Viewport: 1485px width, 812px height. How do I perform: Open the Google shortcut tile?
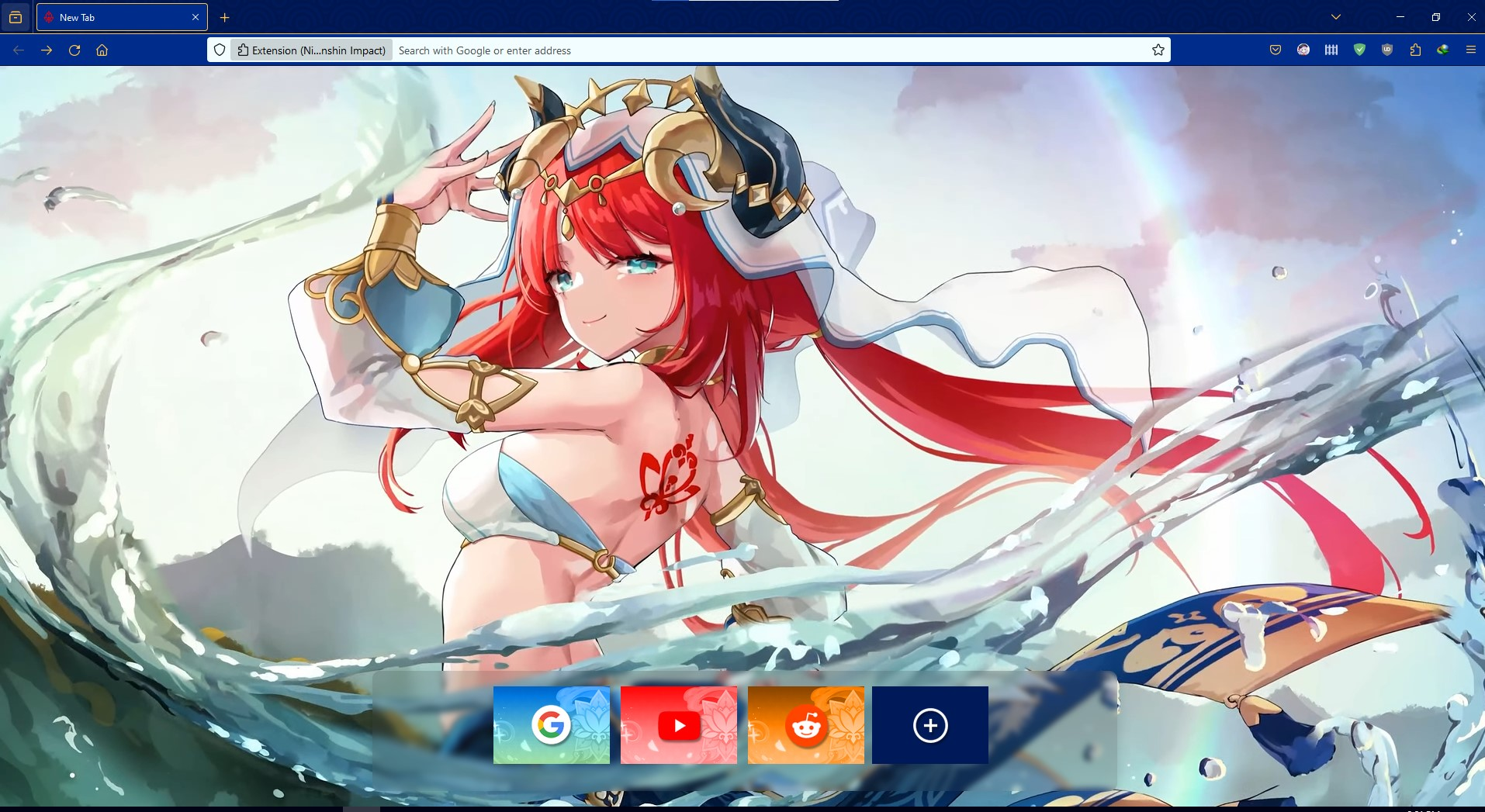552,725
